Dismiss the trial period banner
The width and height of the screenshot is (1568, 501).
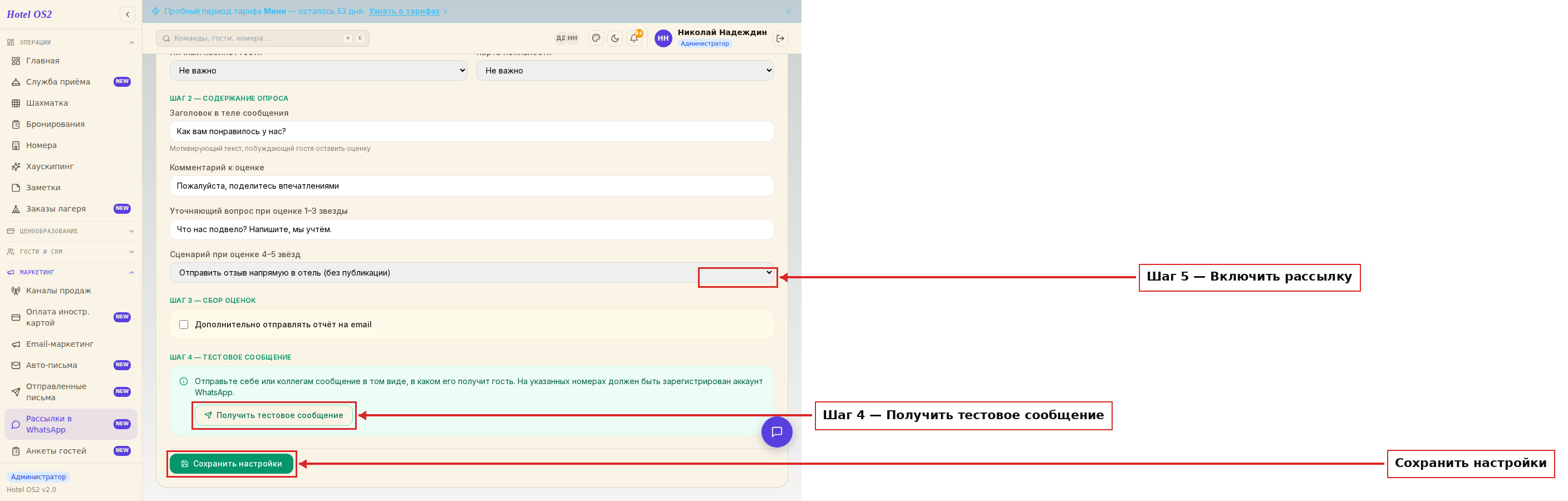click(788, 12)
